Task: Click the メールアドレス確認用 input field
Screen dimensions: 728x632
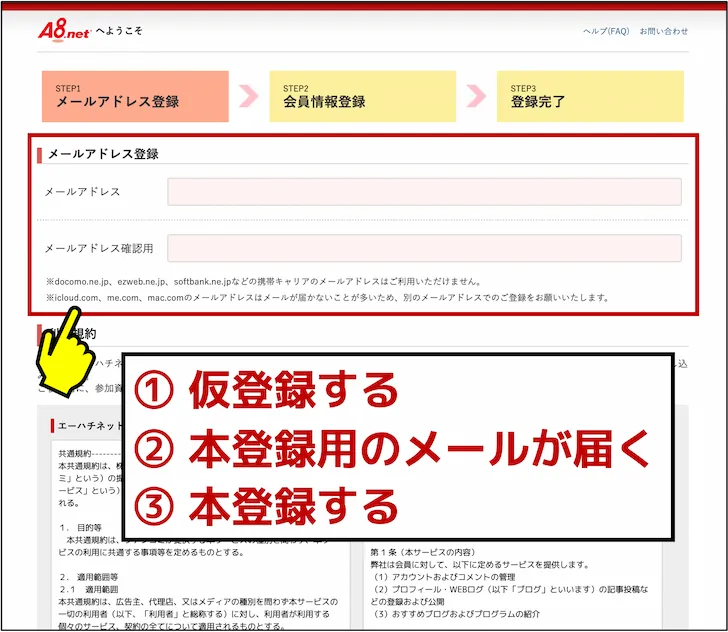Action: coord(424,248)
